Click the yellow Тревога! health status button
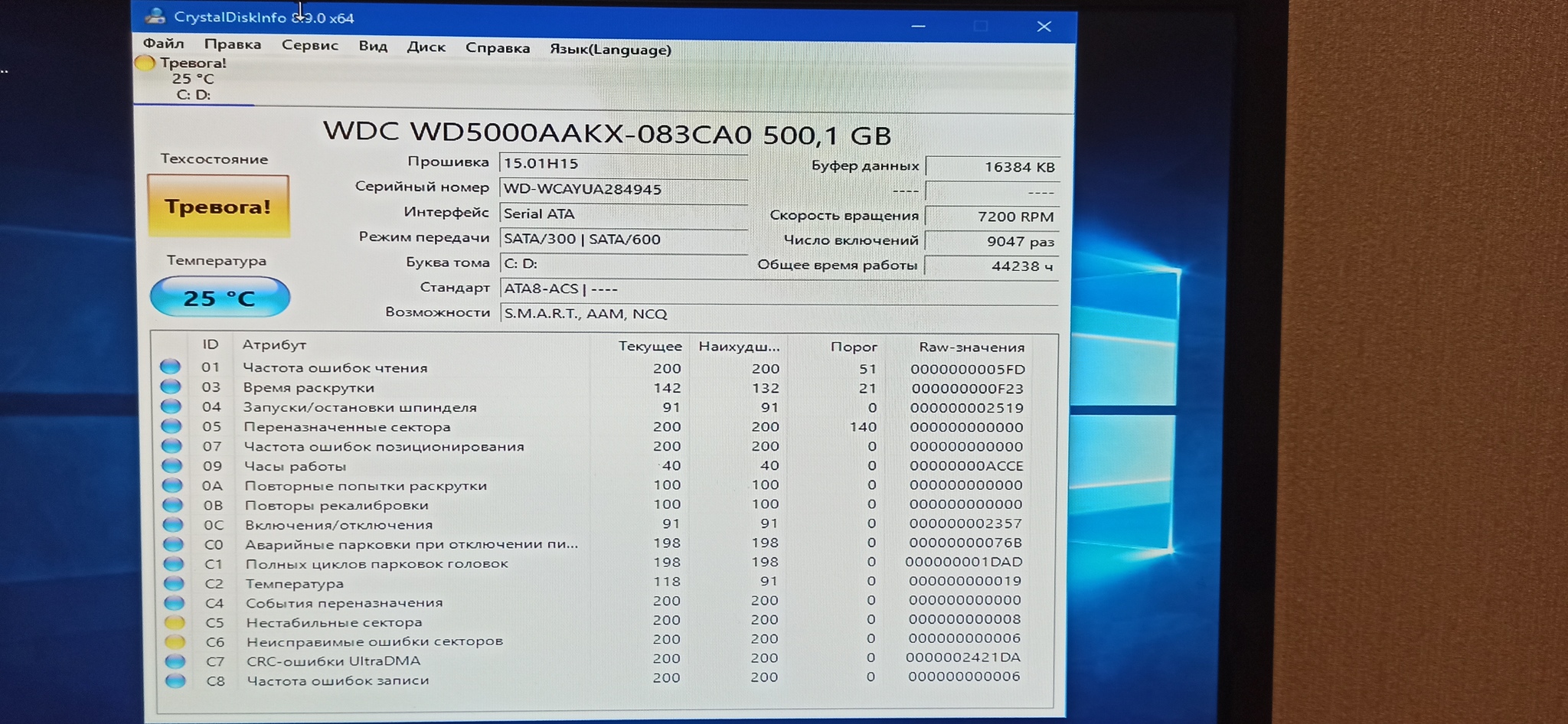The width and height of the screenshot is (1568, 724). pyautogui.click(x=218, y=206)
